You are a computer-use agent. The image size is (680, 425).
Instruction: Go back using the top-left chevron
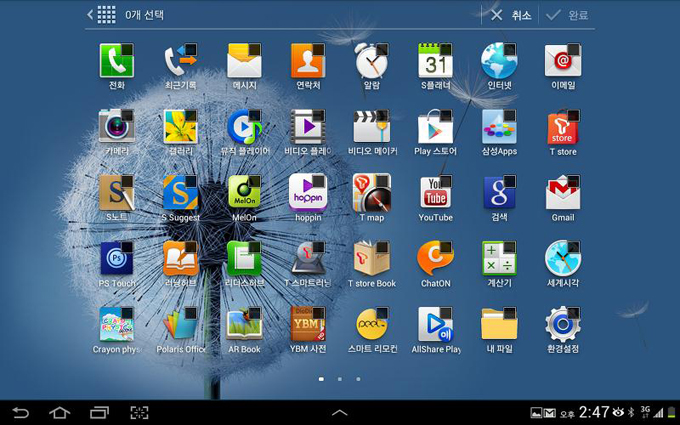tap(90, 15)
